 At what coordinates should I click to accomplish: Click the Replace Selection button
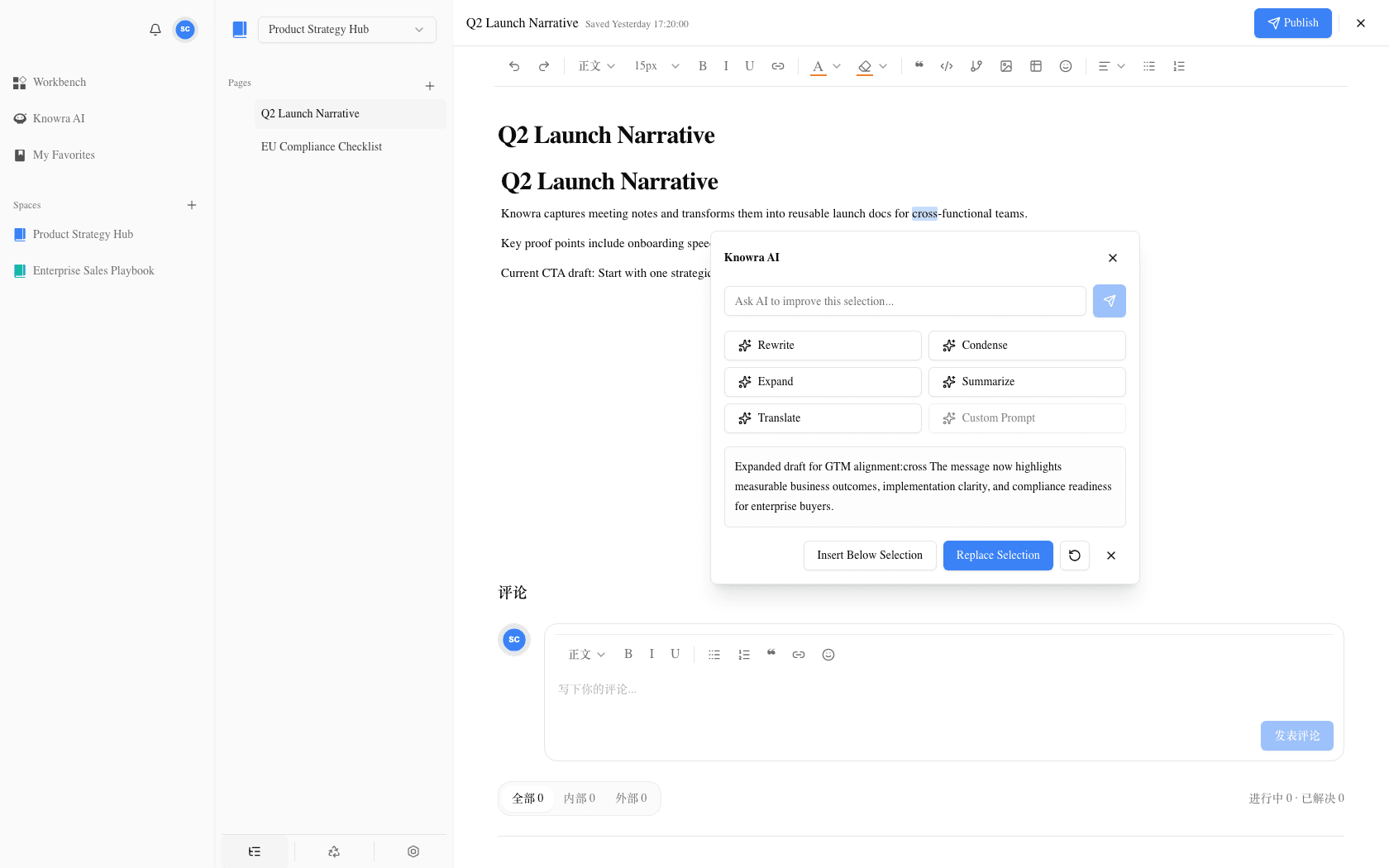click(x=997, y=556)
